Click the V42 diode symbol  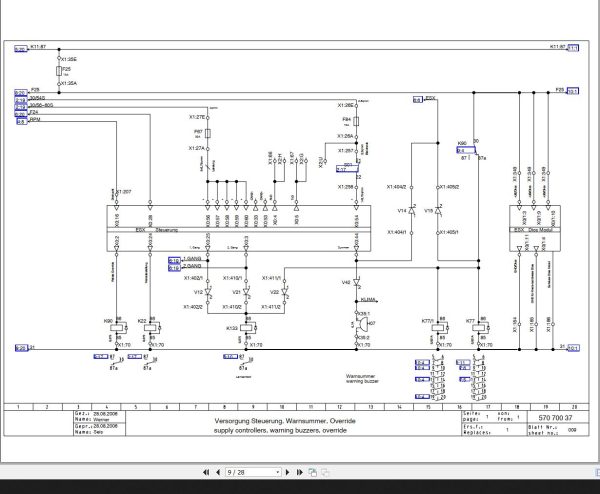356,283
